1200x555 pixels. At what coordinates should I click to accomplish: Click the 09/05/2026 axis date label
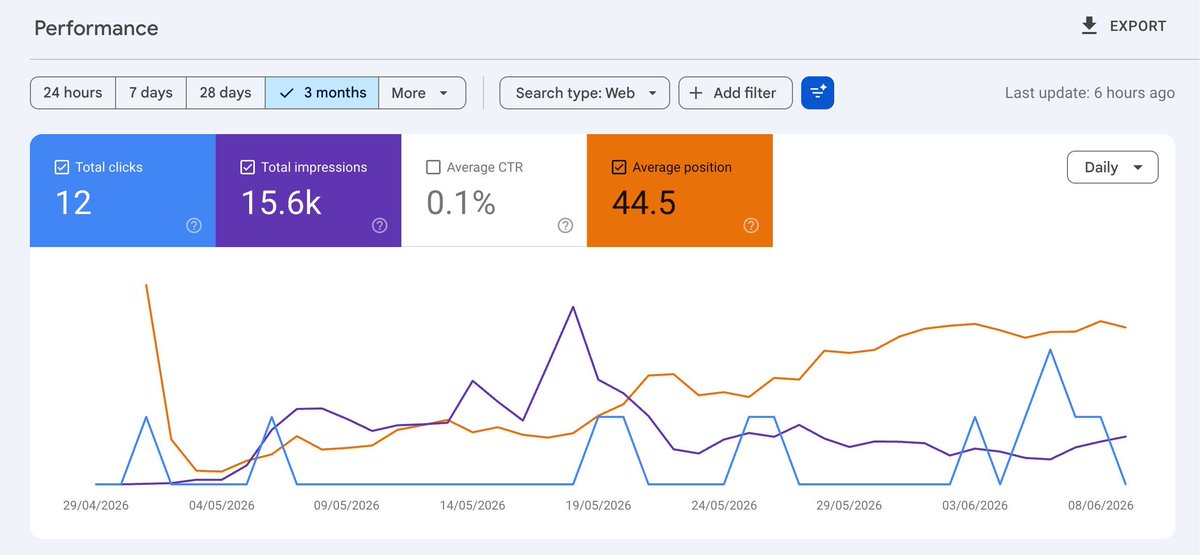click(x=347, y=506)
